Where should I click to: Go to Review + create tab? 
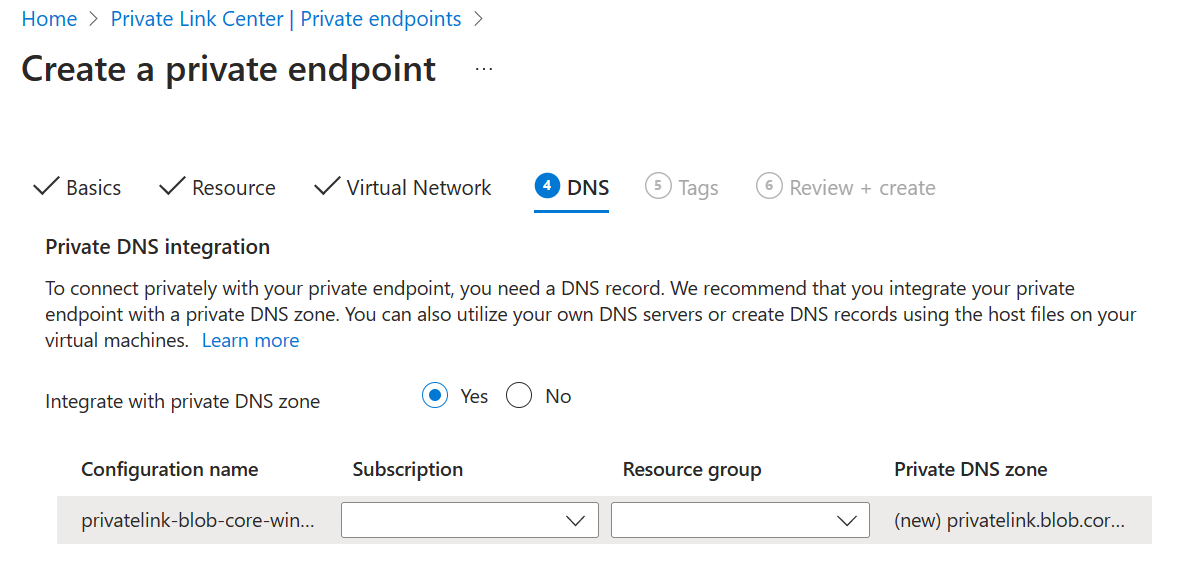pyautogui.click(x=846, y=187)
